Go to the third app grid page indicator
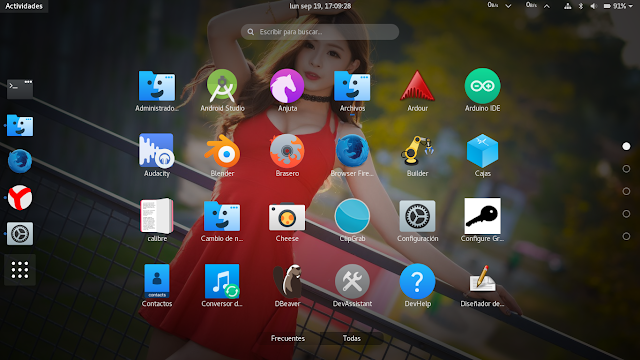Image resolution: width=640 pixels, height=360 pixels. 626,191
